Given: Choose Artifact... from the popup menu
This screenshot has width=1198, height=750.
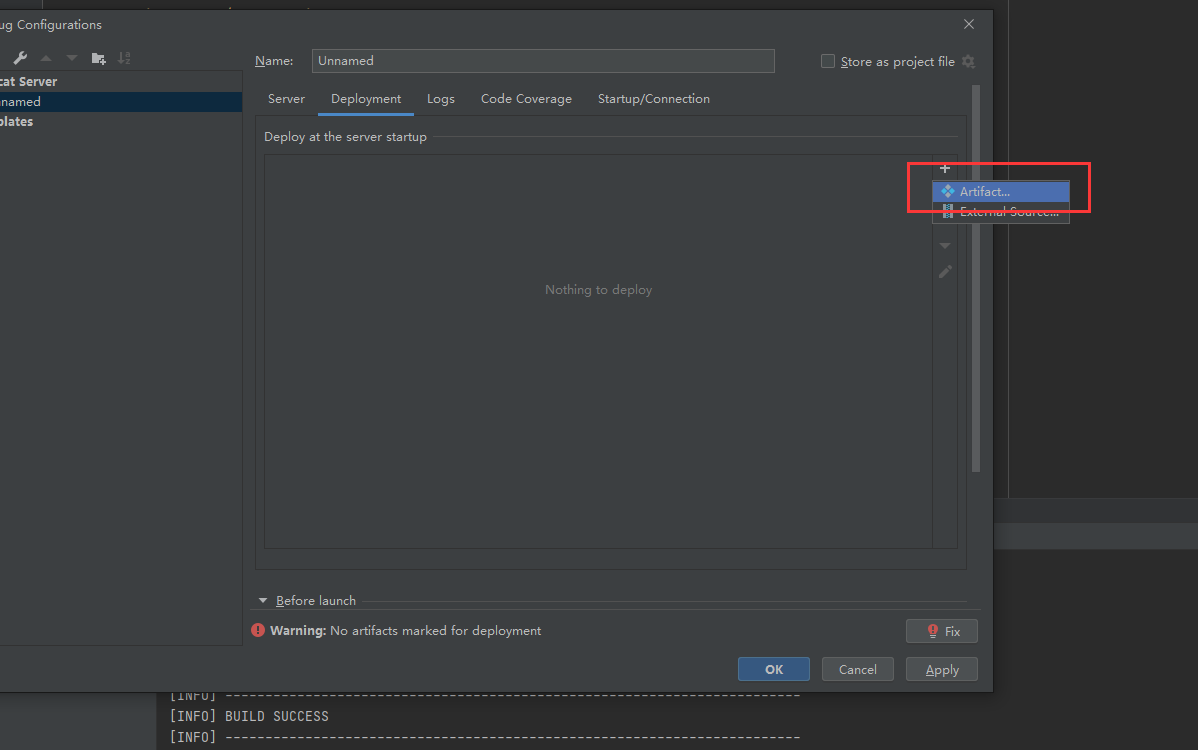Looking at the screenshot, I should pyautogui.click(x=1001, y=192).
